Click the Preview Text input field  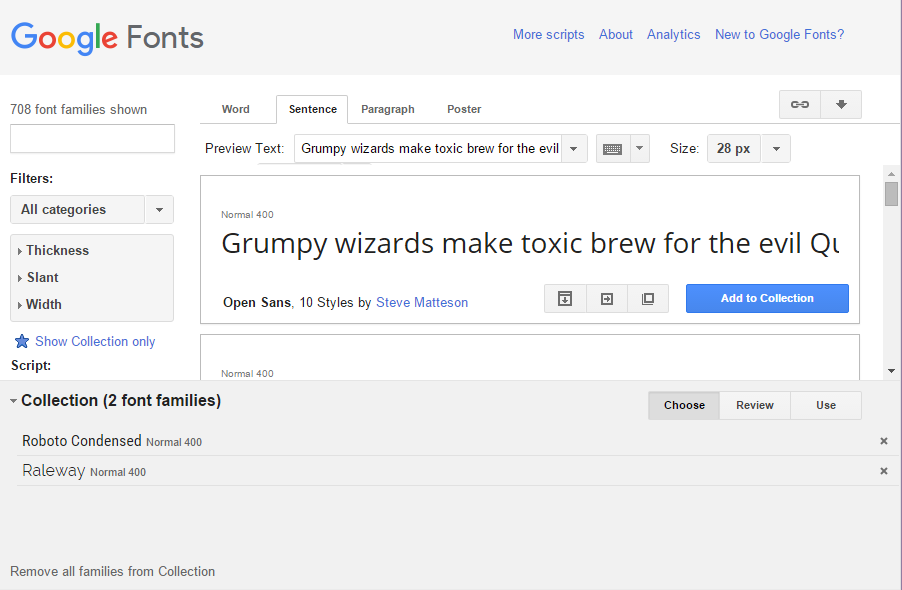429,149
